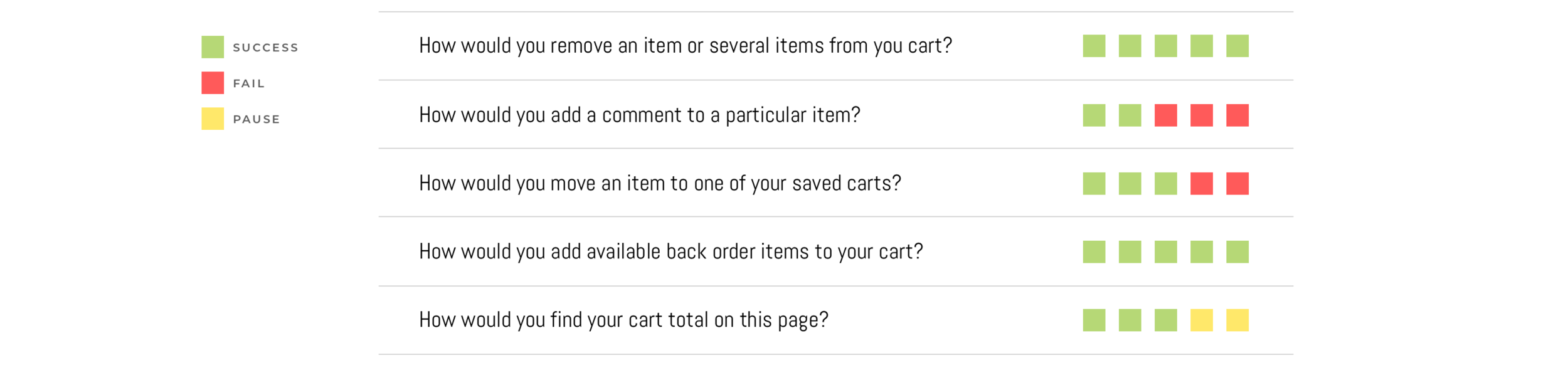
Task: Click the yellow Pause legend swatch
Action: pyautogui.click(x=213, y=119)
